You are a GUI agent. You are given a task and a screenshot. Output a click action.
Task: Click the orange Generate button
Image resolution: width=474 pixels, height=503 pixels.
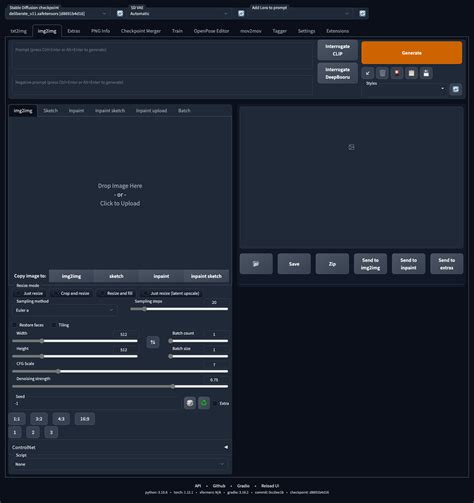click(412, 53)
